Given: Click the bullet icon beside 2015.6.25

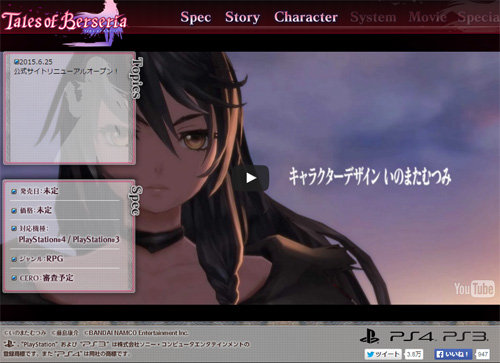Looking at the screenshot, I should pos(17,62).
